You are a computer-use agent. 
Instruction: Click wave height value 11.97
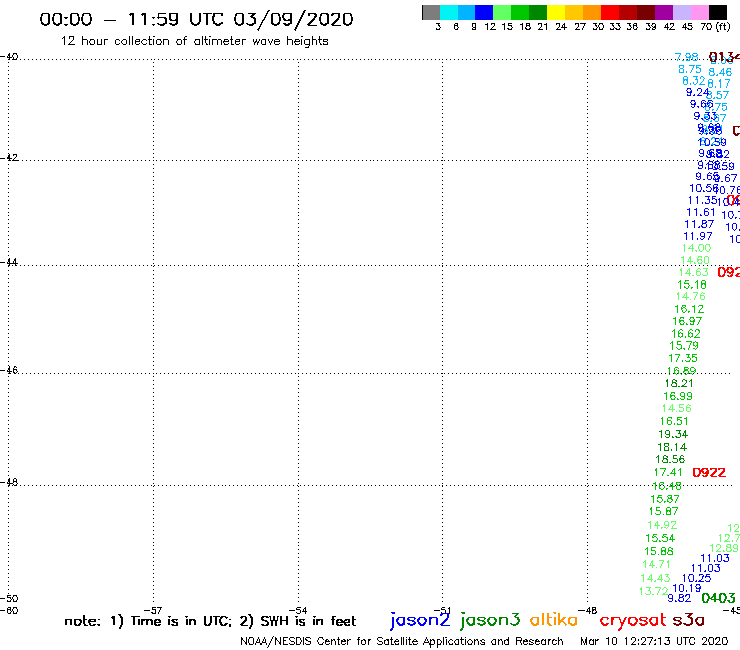click(x=698, y=236)
